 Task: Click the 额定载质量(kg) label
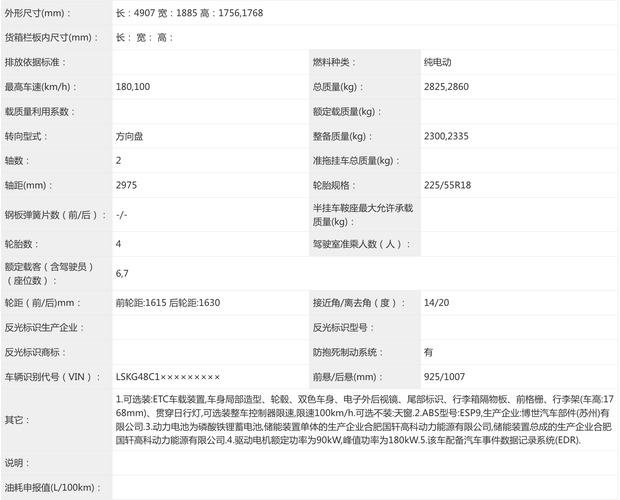coord(347,111)
